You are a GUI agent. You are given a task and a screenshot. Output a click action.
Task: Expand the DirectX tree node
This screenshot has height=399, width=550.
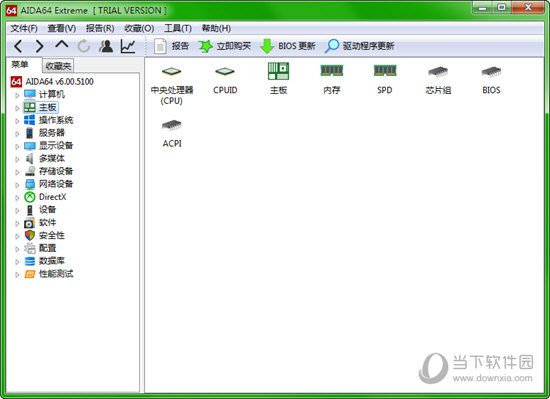click(x=17, y=198)
